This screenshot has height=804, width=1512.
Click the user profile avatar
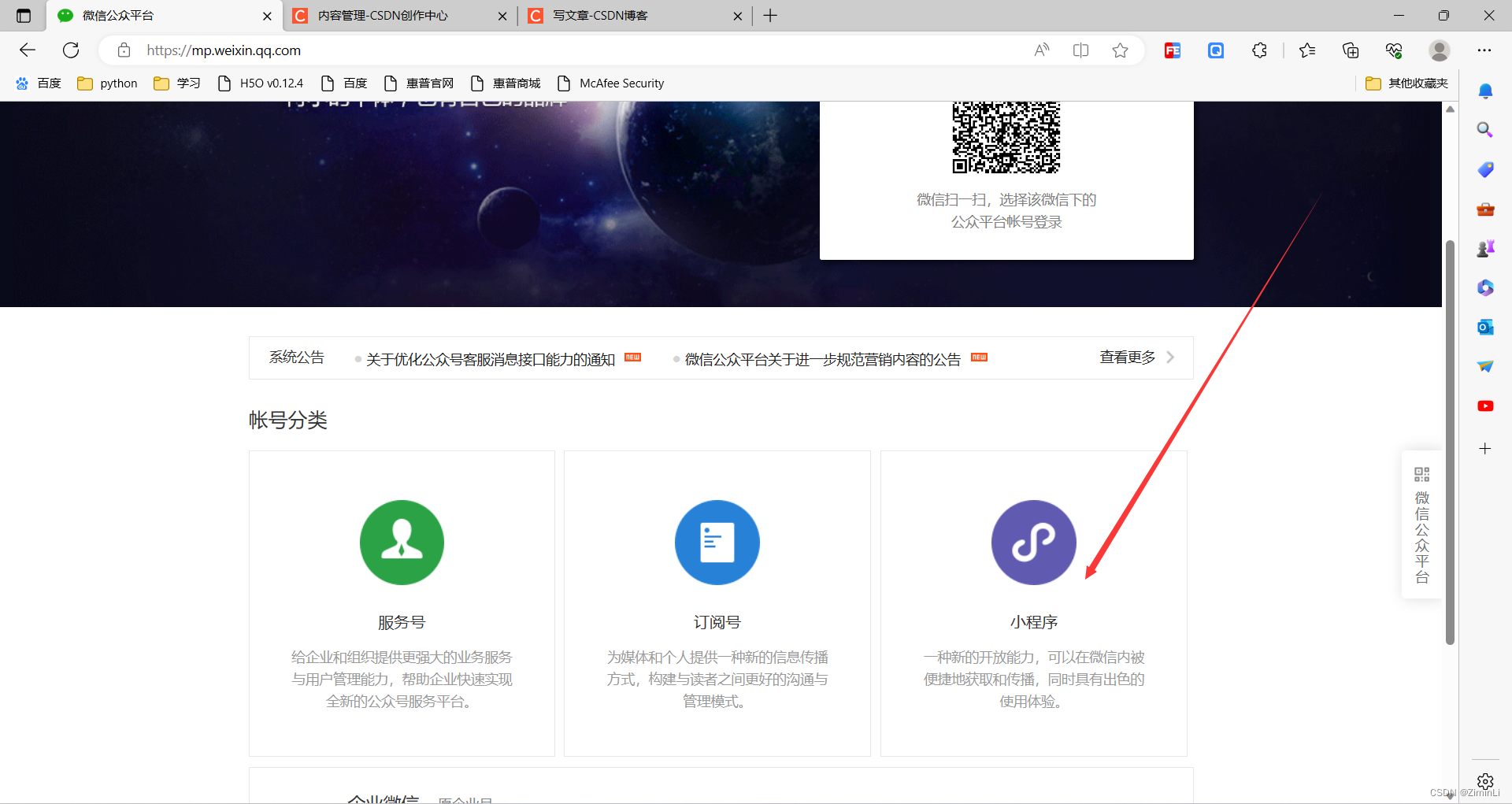pos(1440,50)
